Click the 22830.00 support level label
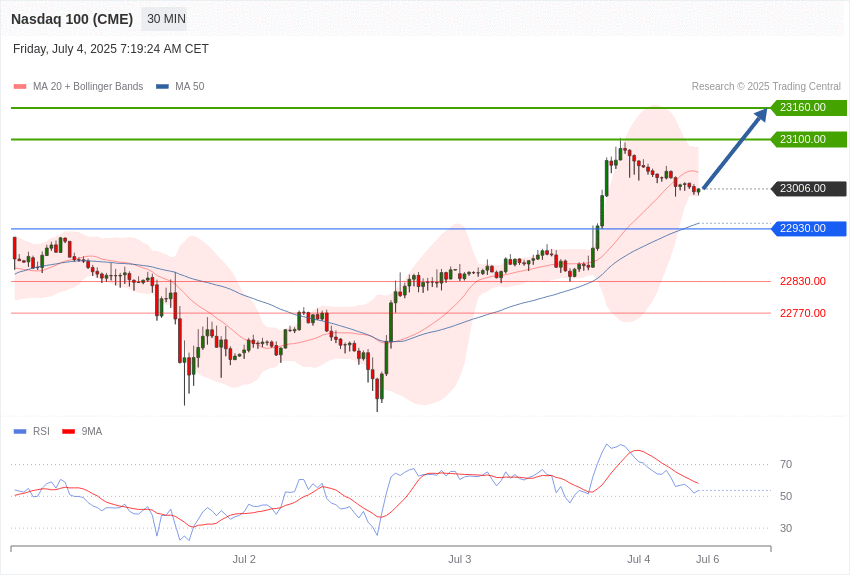This screenshot has width=850, height=576. (x=803, y=281)
